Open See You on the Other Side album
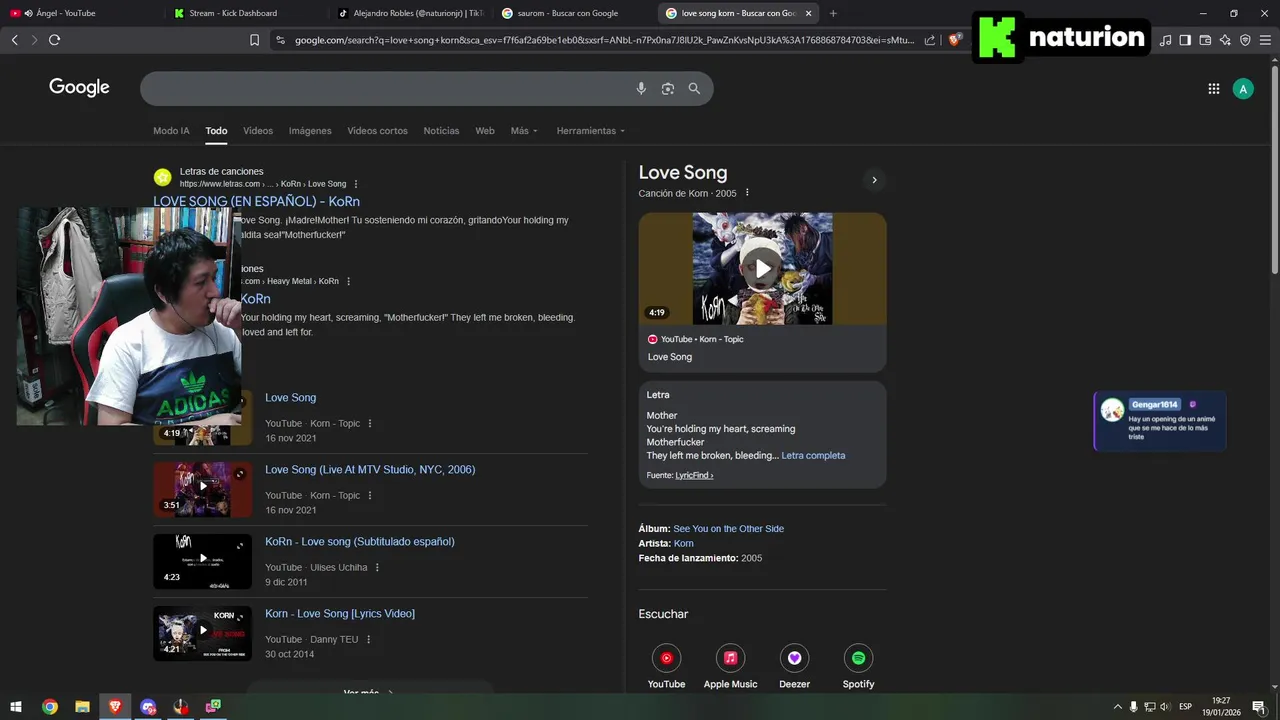Screen dimensions: 1280x720 coord(729,528)
